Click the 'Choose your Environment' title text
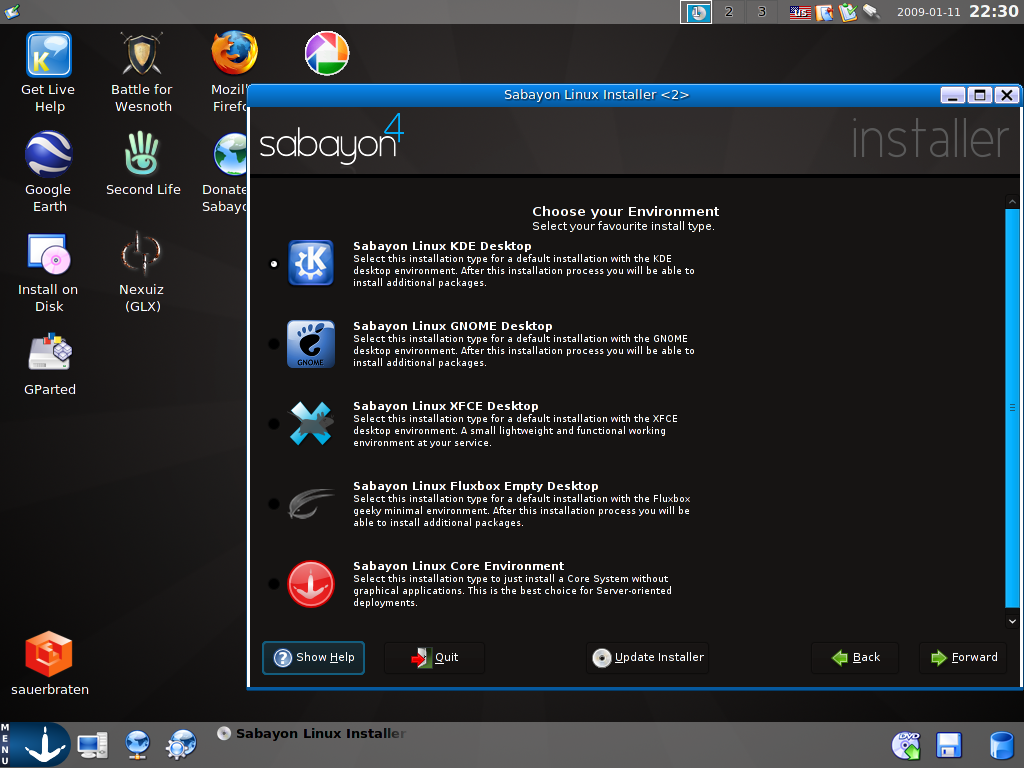The width and height of the screenshot is (1024, 768). tap(625, 212)
